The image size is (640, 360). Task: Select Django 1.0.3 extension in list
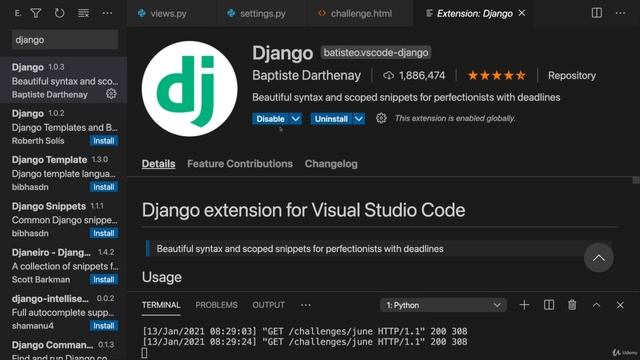pos(63,80)
